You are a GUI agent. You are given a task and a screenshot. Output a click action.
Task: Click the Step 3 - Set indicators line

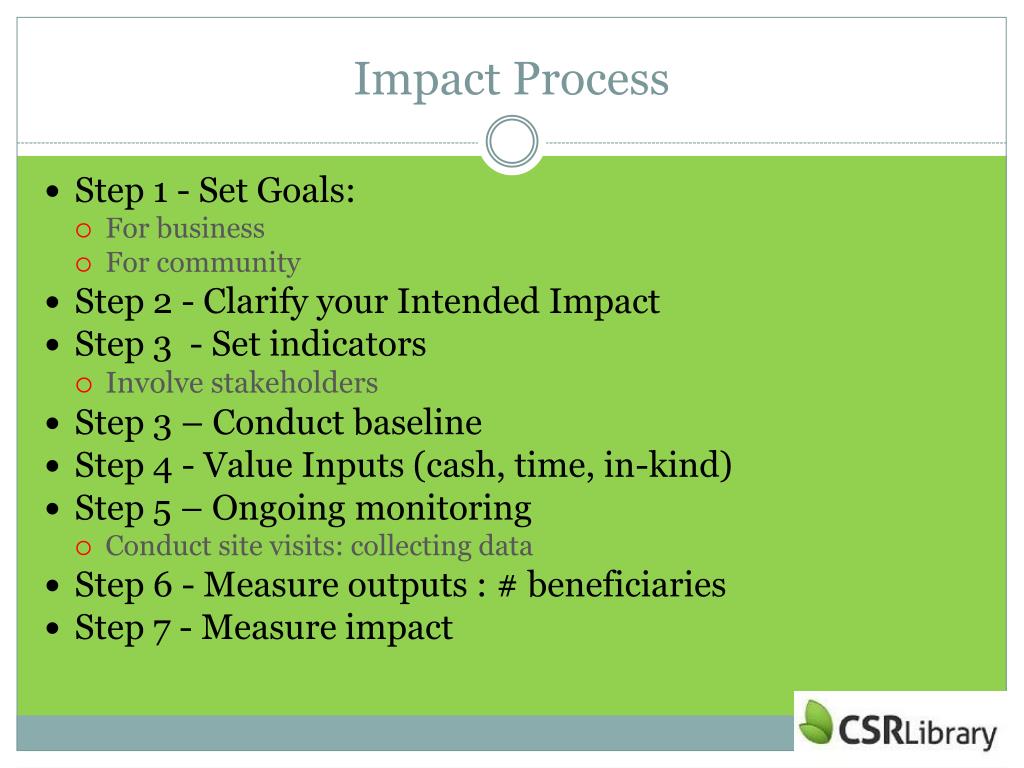[250, 345]
